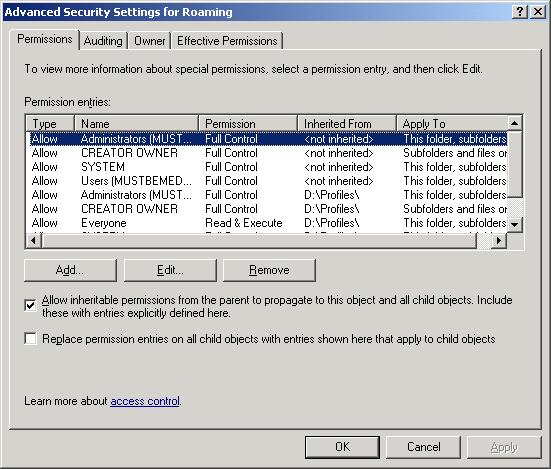Screen dimensions: 551x469
Task: Click 'Subfolders and files' in not-inherited CREATOR OWNER row
Action: (x=455, y=153)
